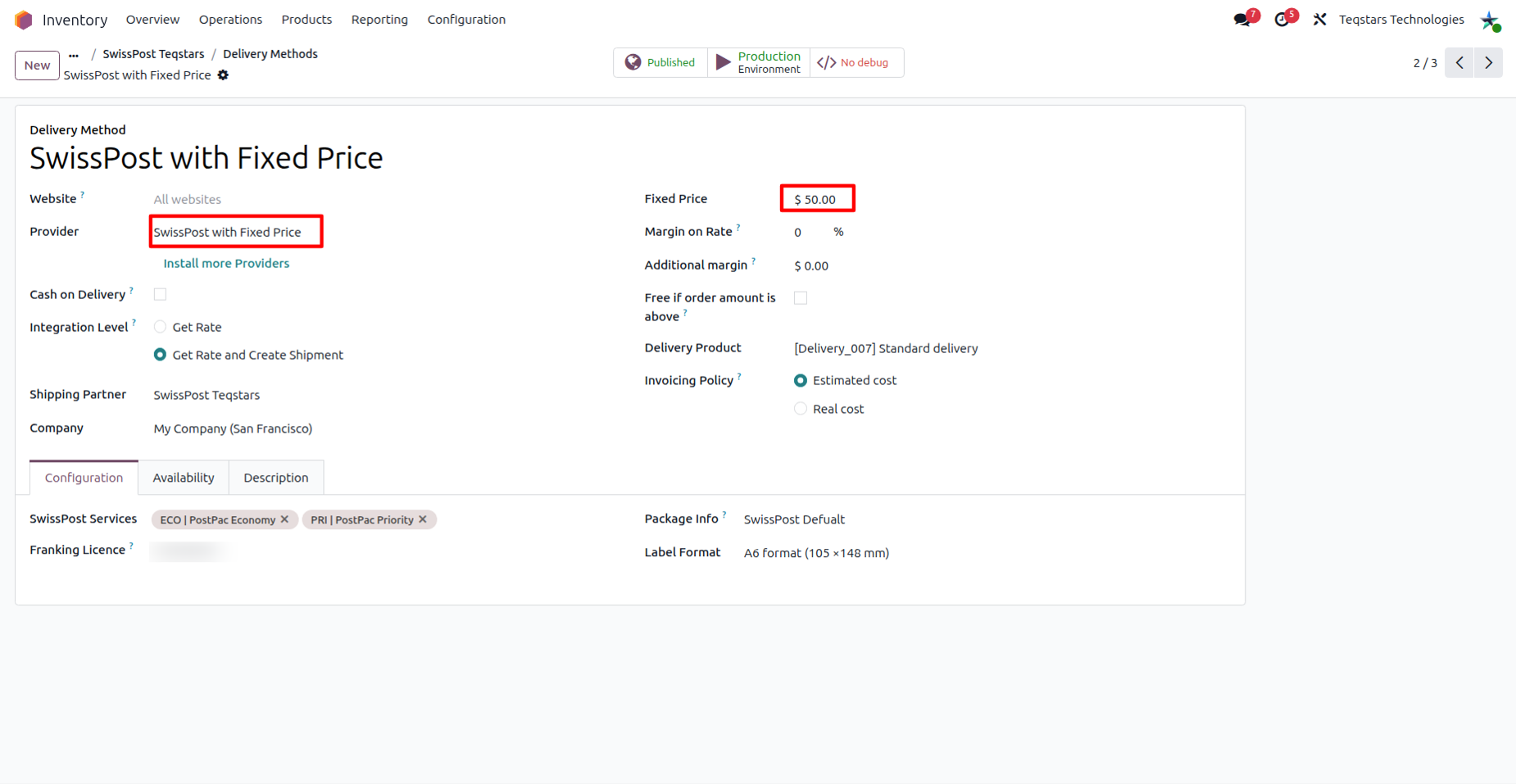Go to Delivery Methods breadcrumb

pos(270,54)
